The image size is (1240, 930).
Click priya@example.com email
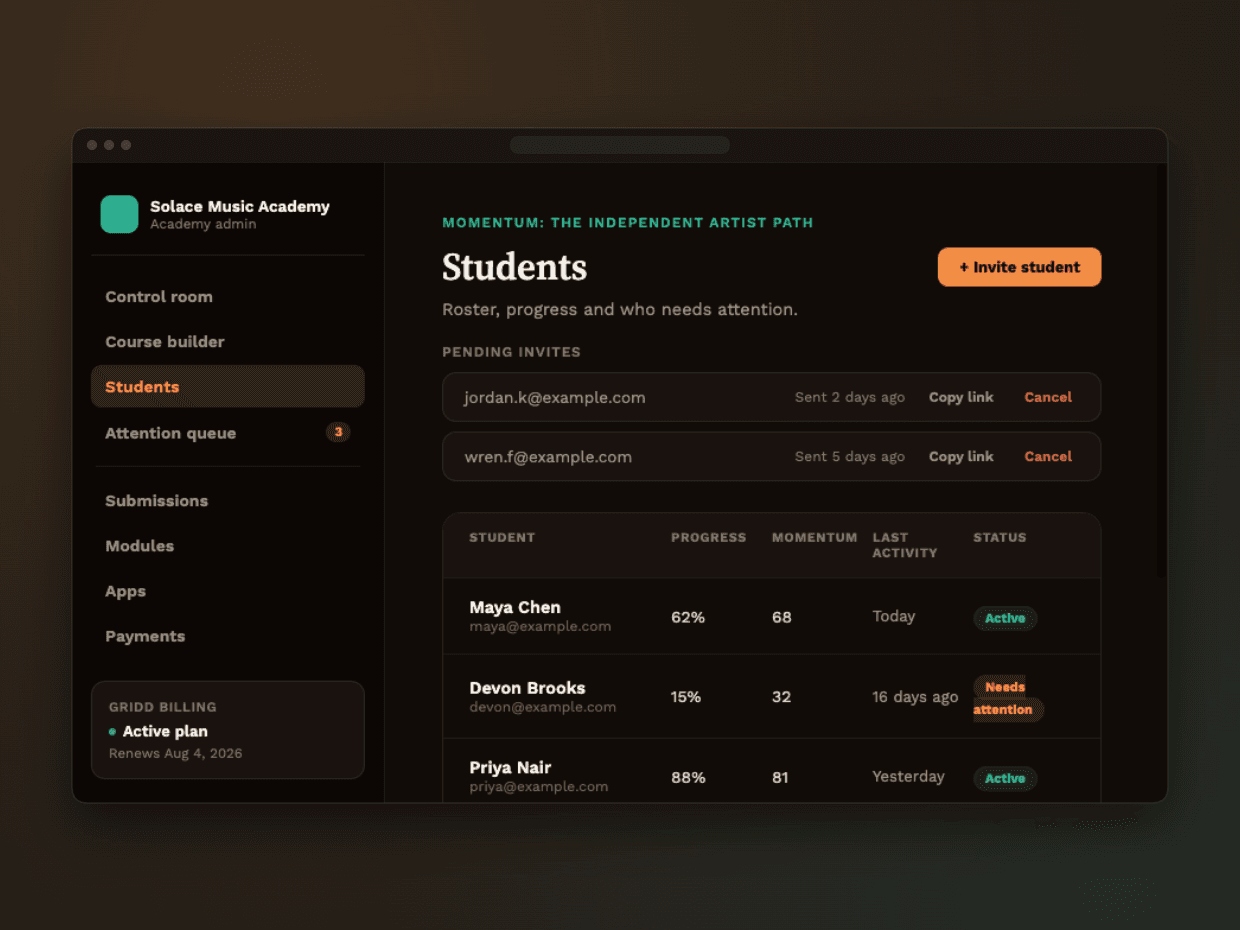point(539,786)
